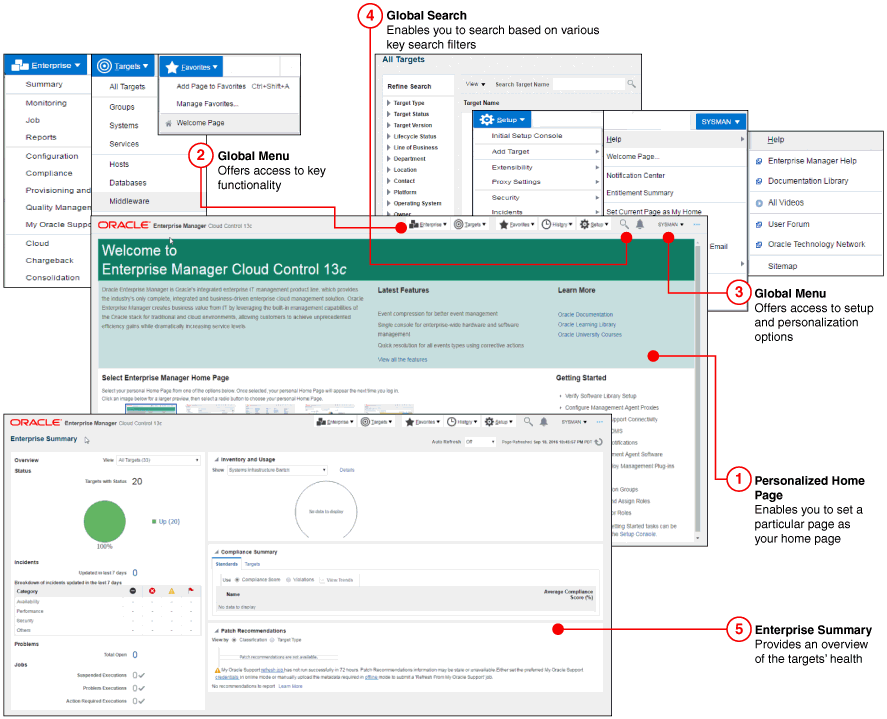Select Middleware in the Targets menu

(130, 201)
